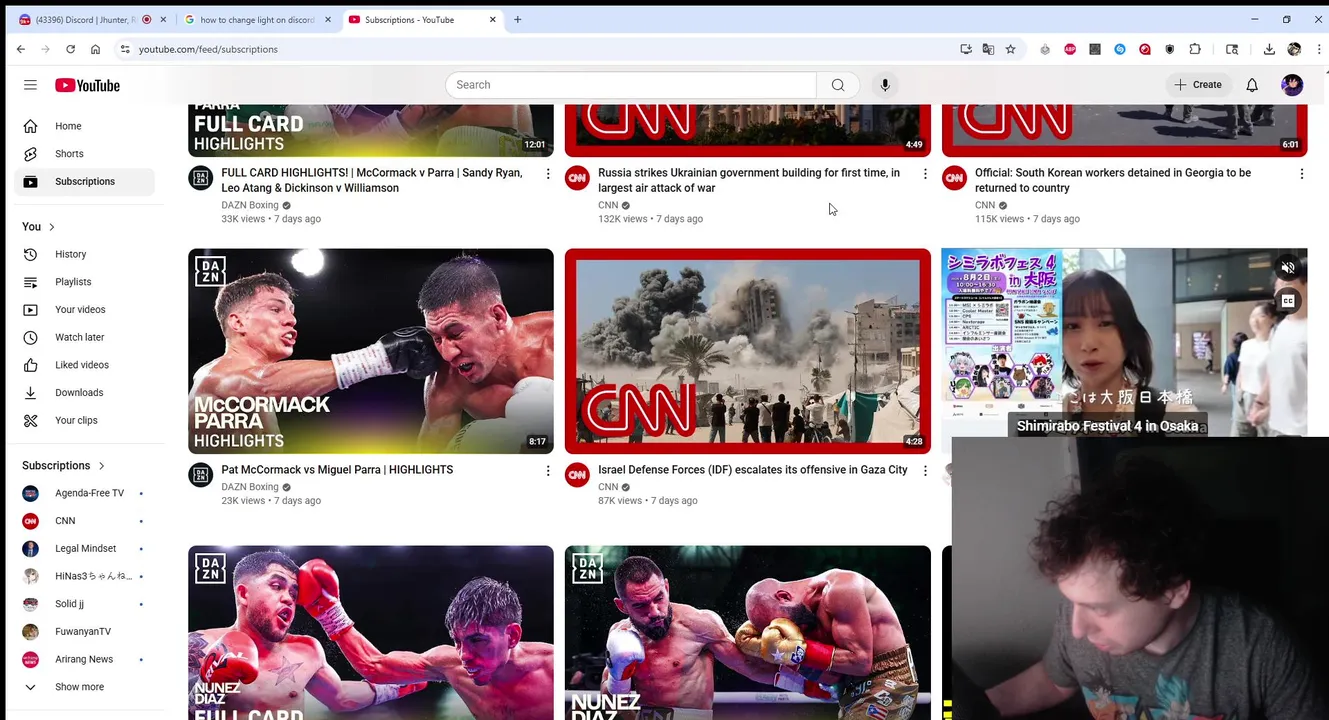Screen dimensions: 1329x720
Task: Unmute the Shimirabo Festival preview video
Action: point(1288,268)
